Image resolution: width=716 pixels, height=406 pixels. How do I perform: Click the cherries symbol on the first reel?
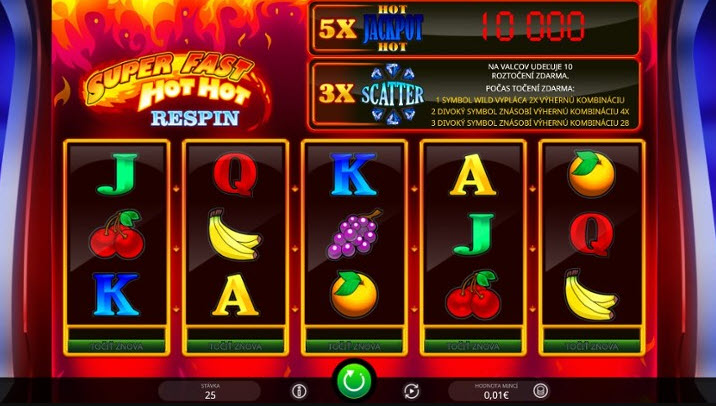(117, 234)
